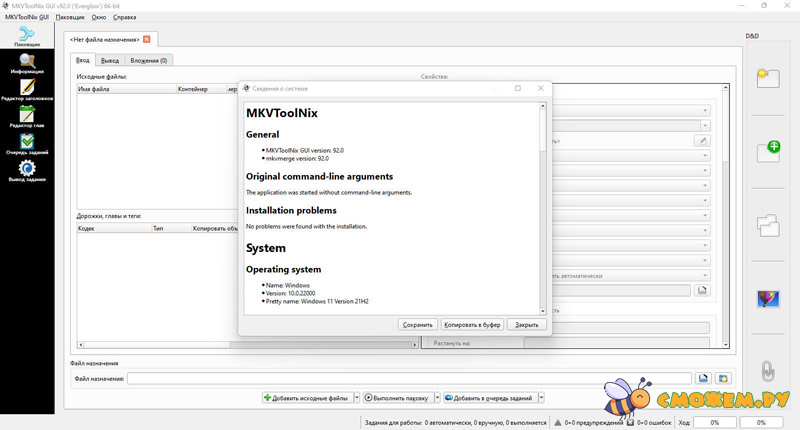The image size is (800, 430).
Task: Open Редактор глав in the sidebar
Action: (27, 117)
